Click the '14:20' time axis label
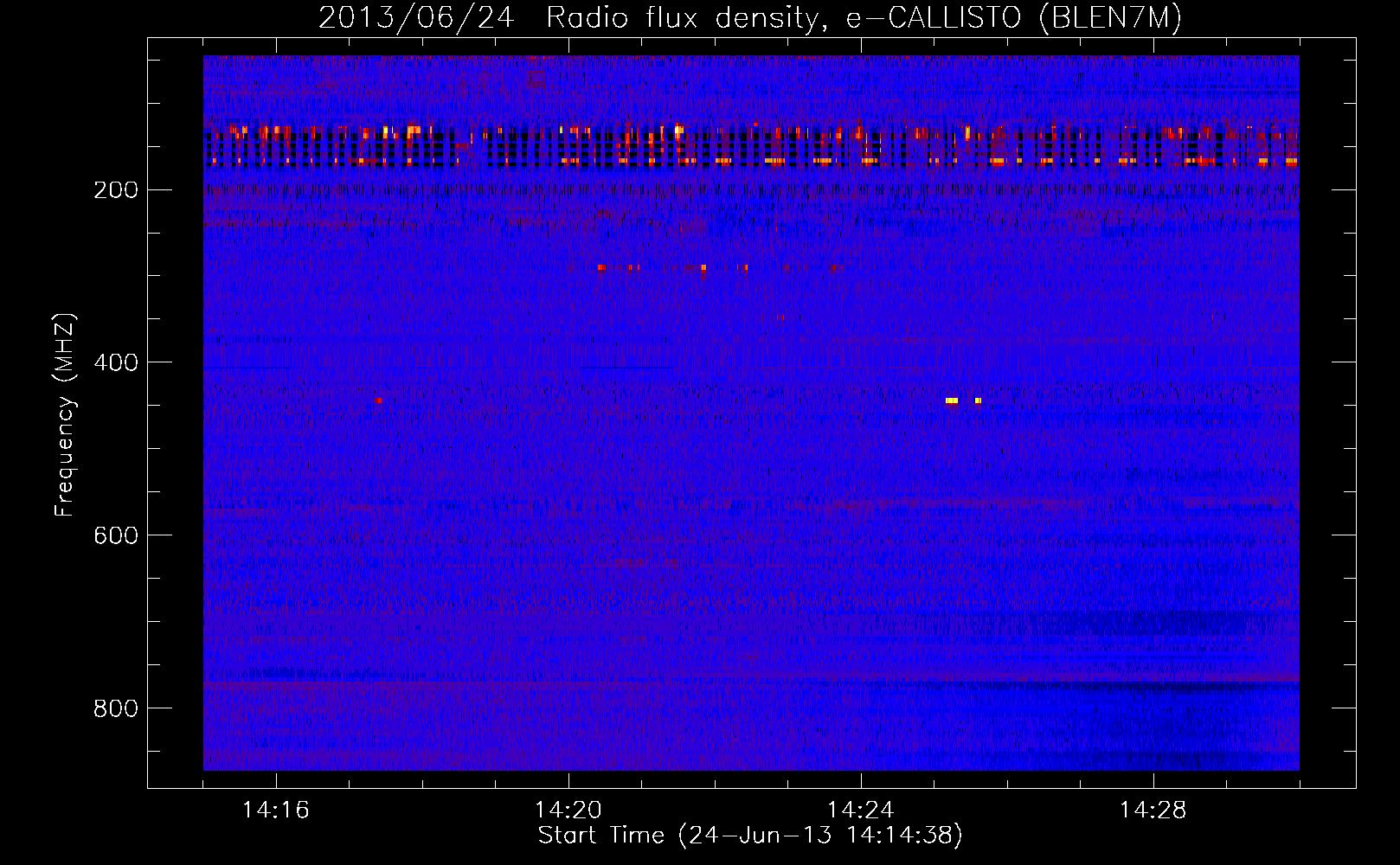 pyautogui.click(x=568, y=811)
